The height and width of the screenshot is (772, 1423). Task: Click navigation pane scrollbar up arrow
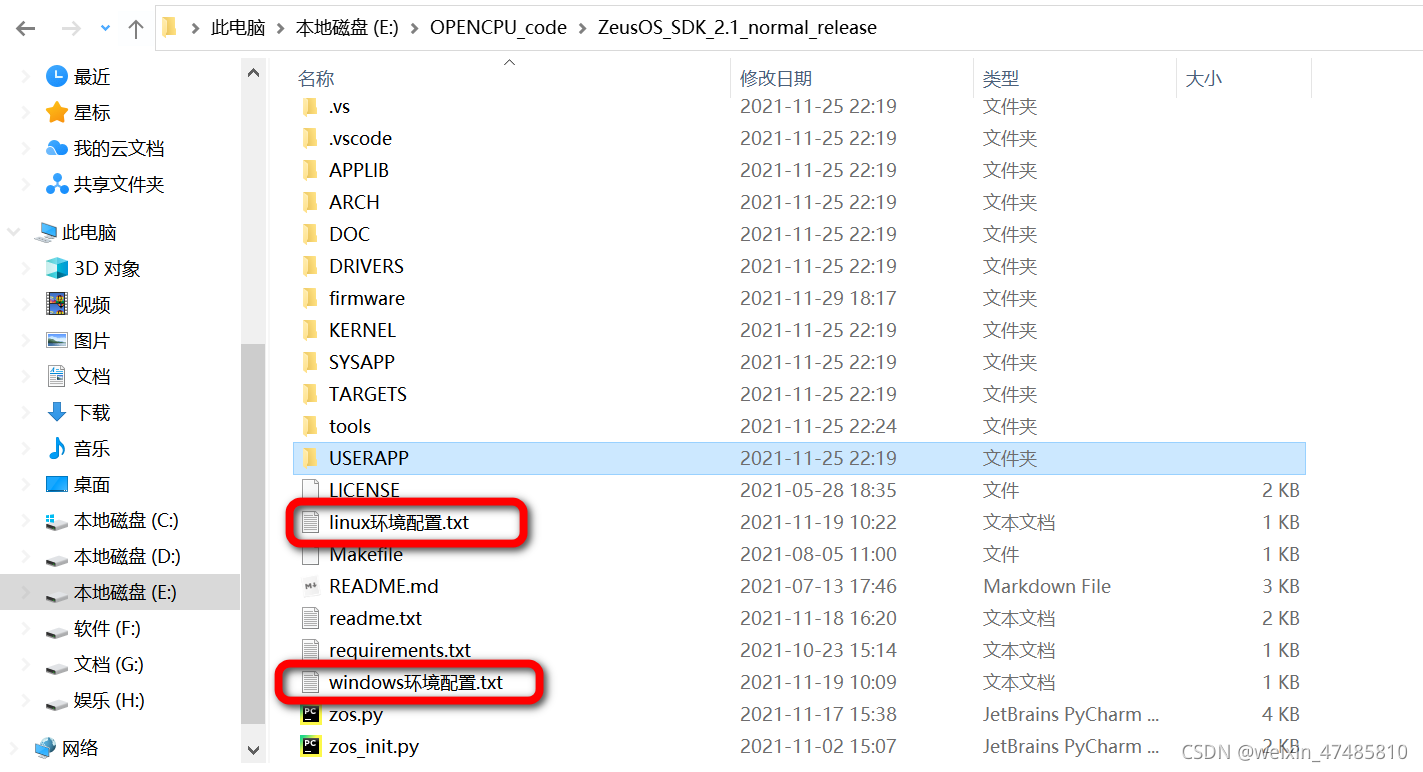click(x=253, y=72)
